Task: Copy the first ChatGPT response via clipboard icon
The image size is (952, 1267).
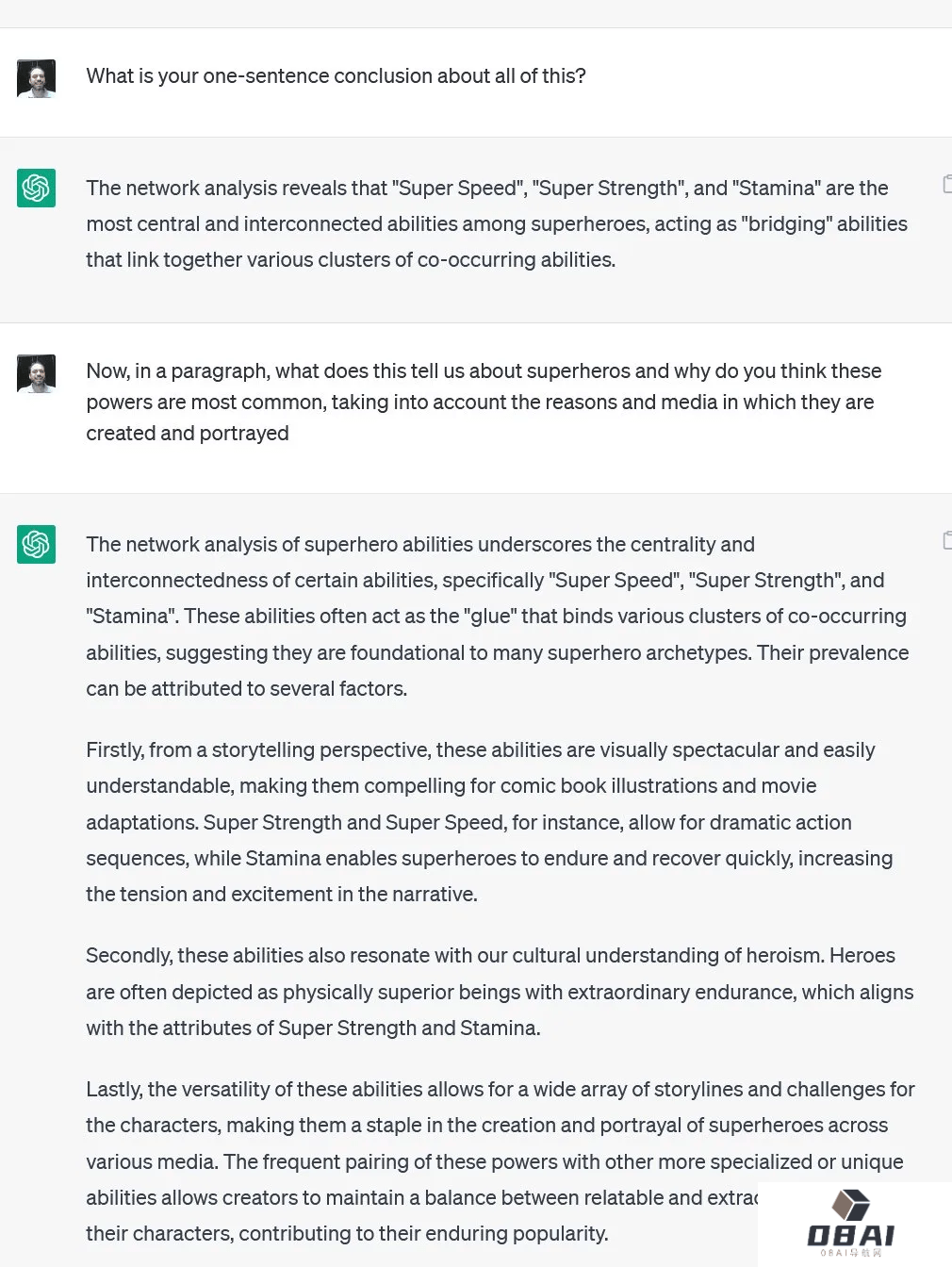Action: [946, 184]
